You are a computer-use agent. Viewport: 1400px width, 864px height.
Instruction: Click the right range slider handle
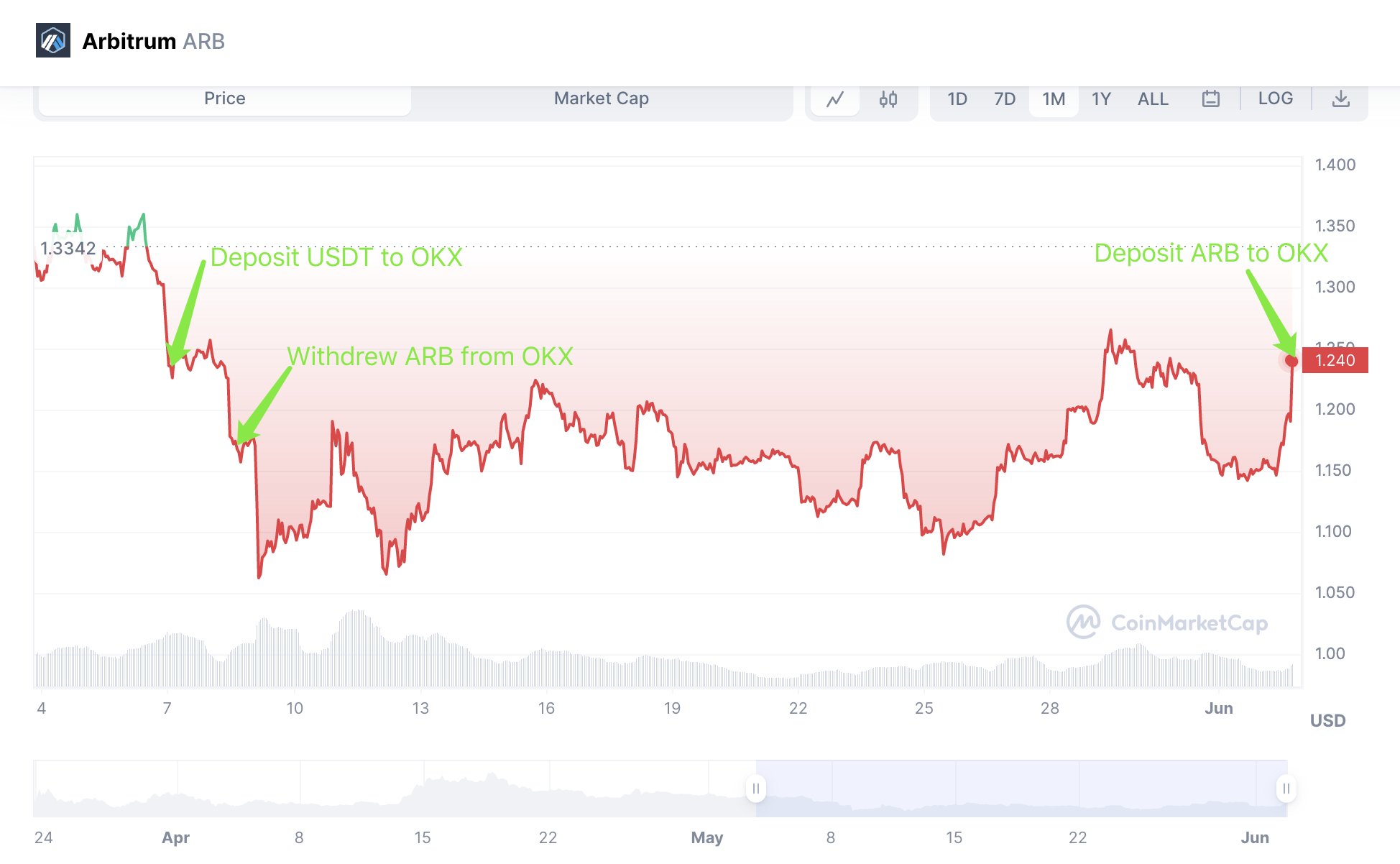(x=1286, y=789)
